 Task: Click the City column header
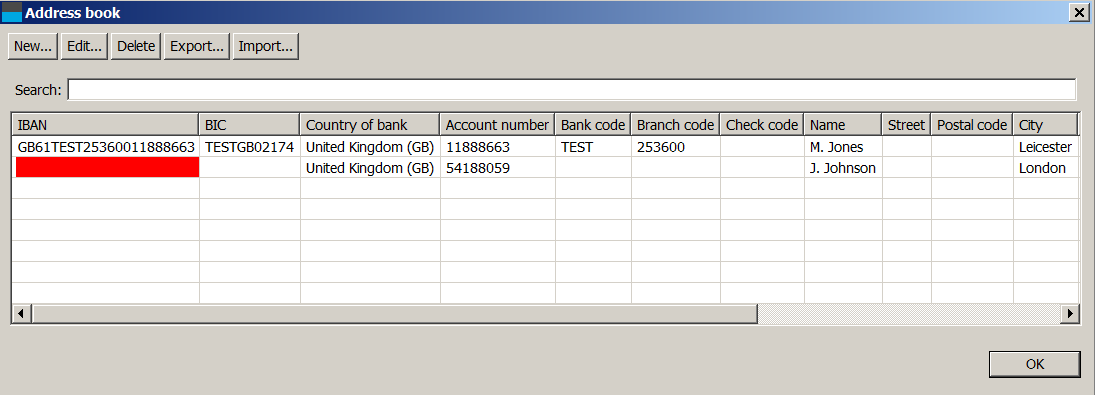pyautogui.click(x=1045, y=125)
